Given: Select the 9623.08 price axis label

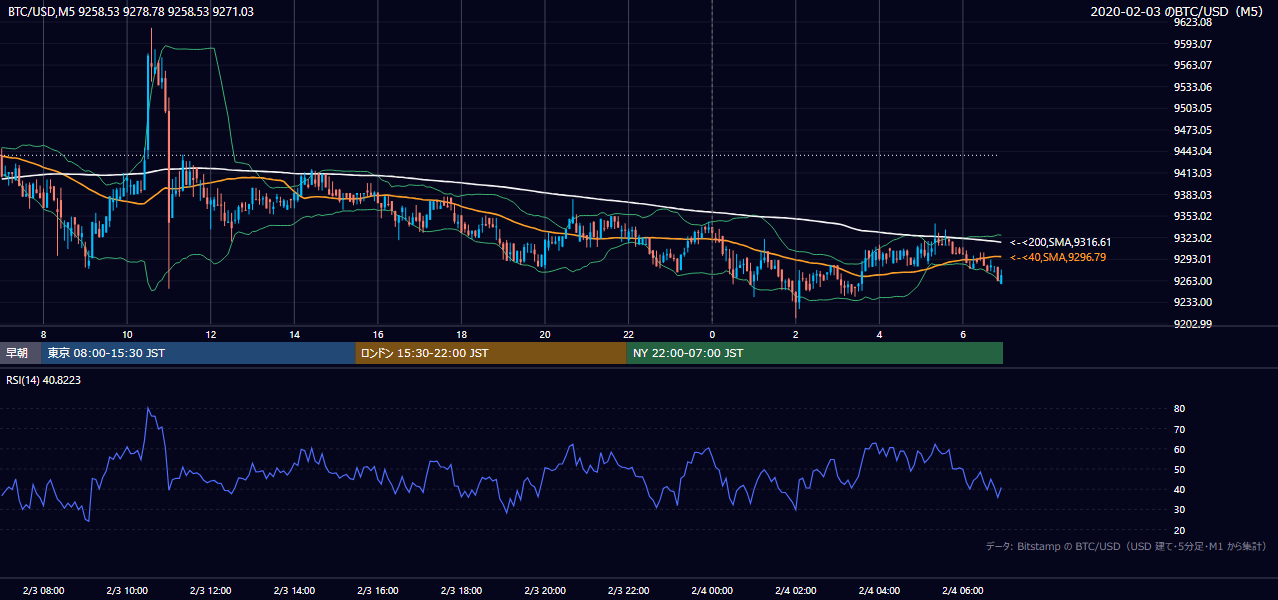Looking at the screenshot, I should [x=1193, y=22].
